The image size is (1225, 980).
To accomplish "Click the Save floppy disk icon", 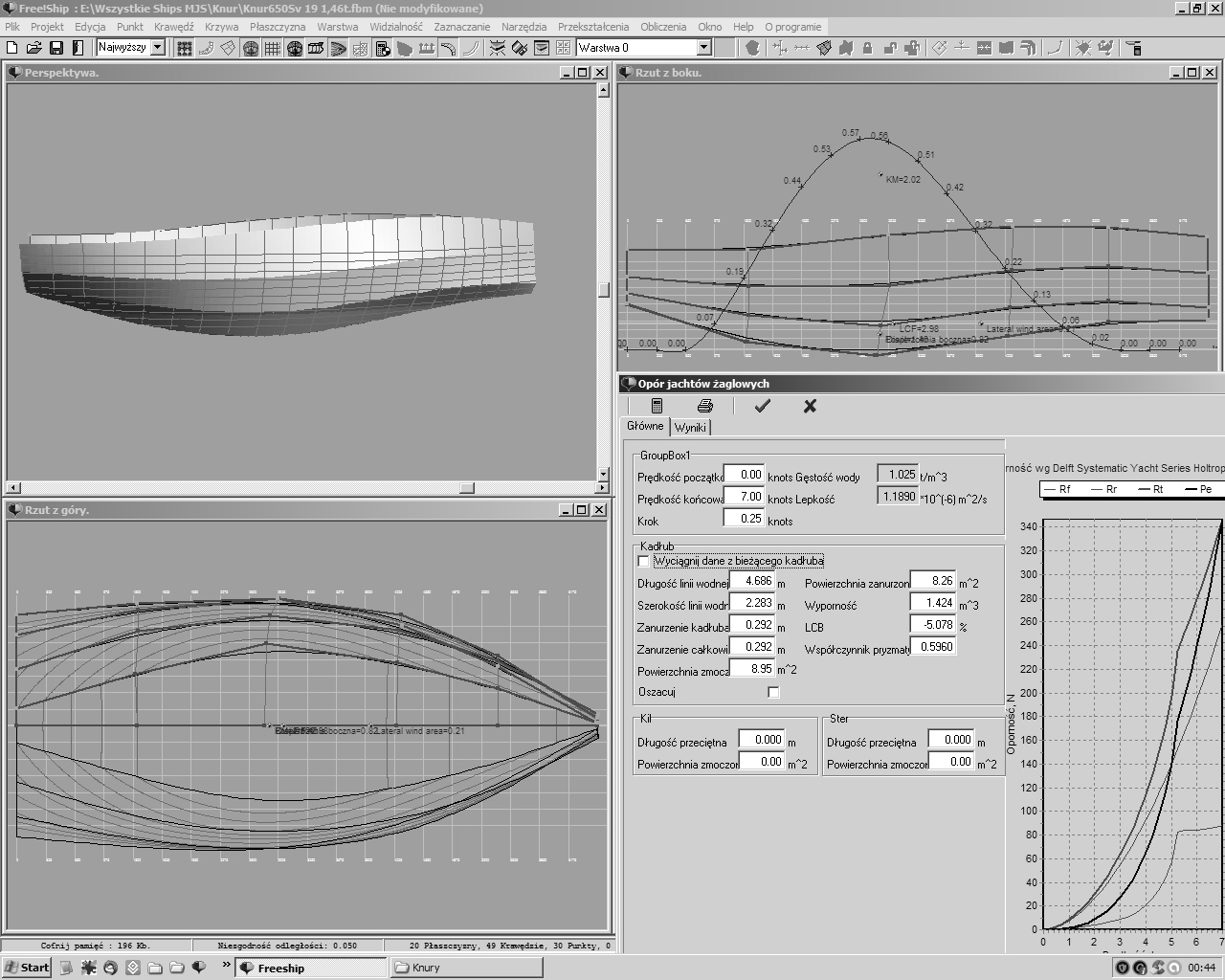I will [x=56, y=48].
